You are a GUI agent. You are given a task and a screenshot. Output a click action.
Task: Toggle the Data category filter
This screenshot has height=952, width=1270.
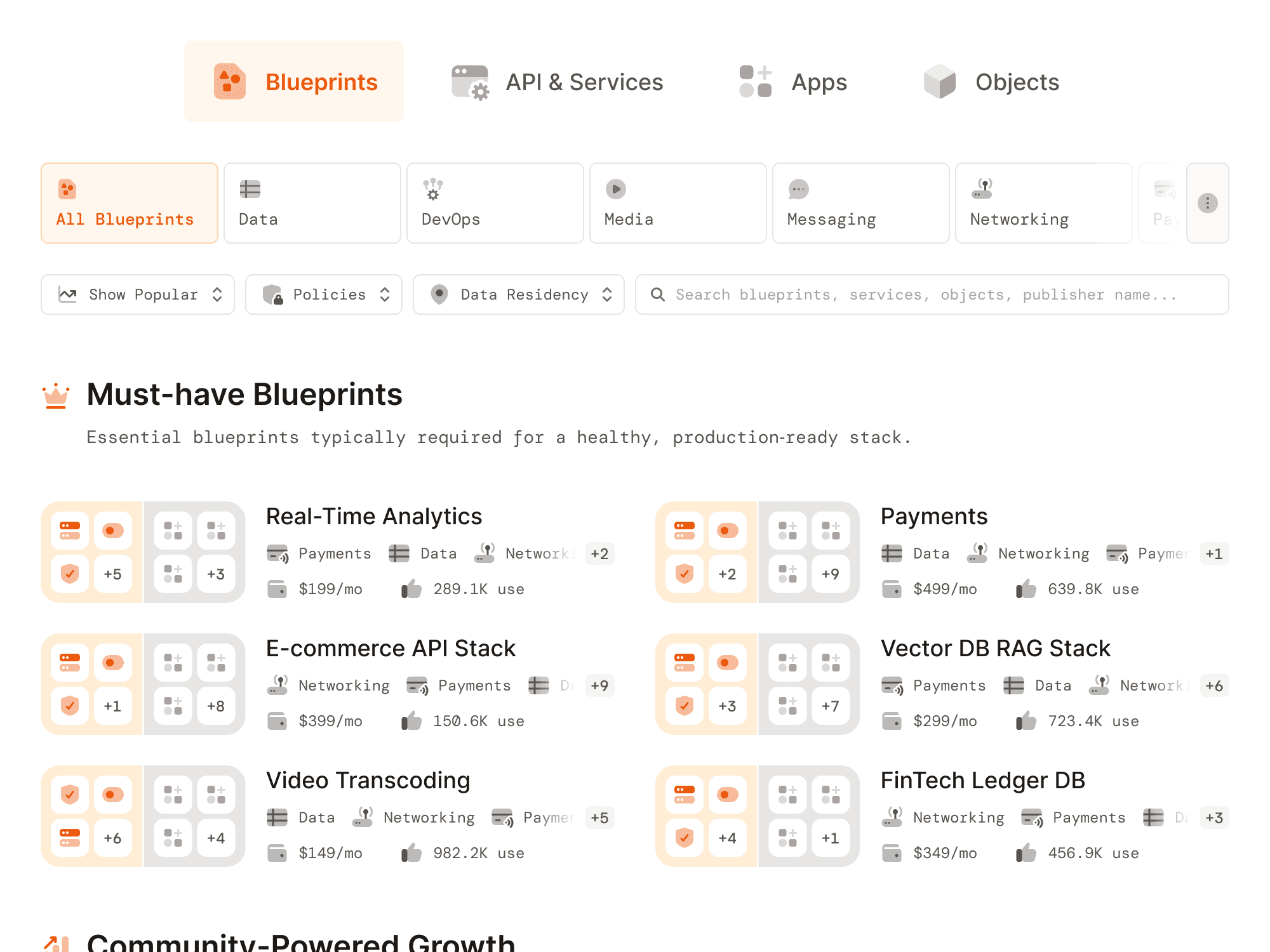coord(312,203)
